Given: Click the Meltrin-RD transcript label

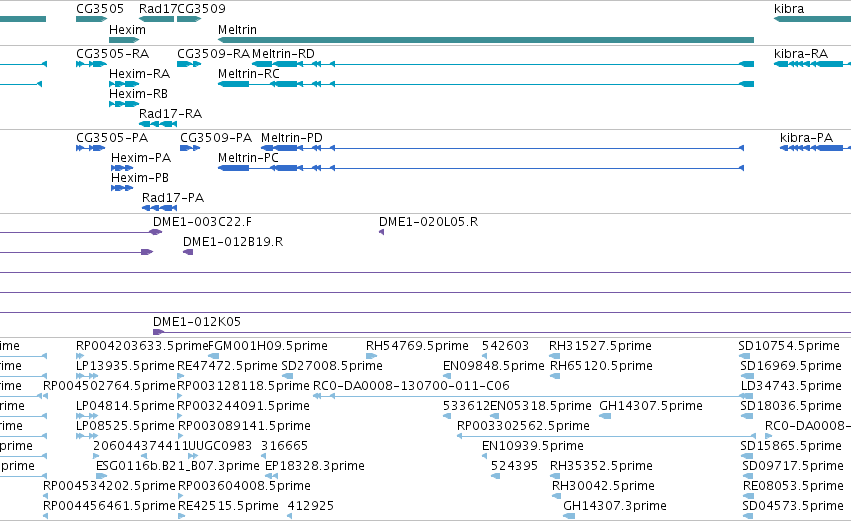Looking at the screenshot, I should 283,54.
